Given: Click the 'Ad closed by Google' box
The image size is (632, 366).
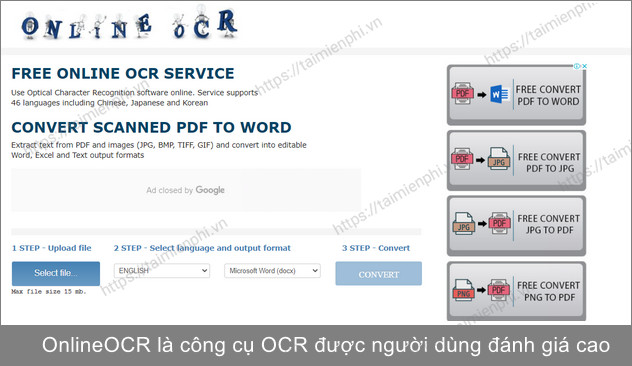Looking at the screenshot, I should click(x=186, y=190).
